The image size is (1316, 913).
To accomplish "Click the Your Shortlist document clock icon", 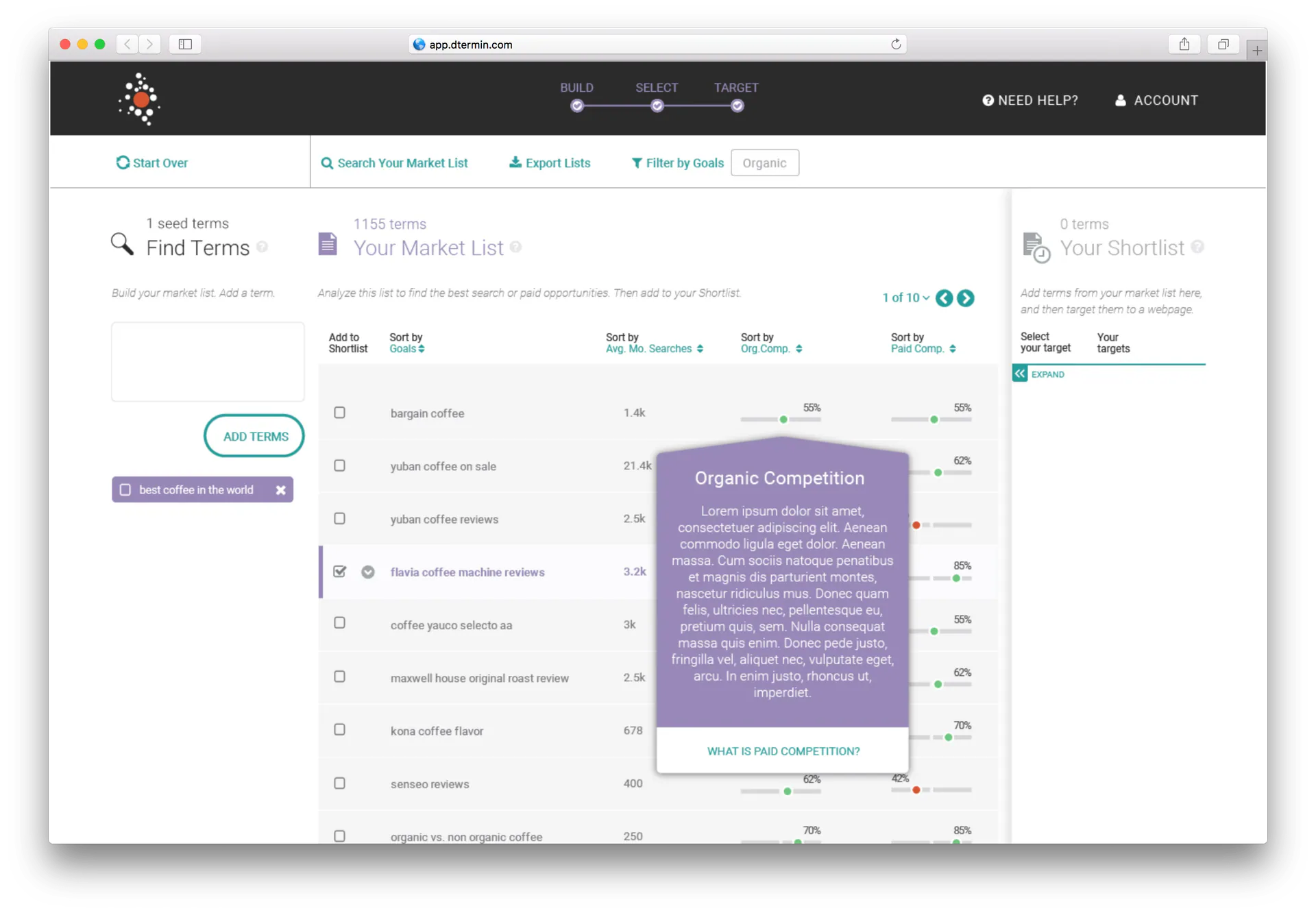I will click(1036, 247).
